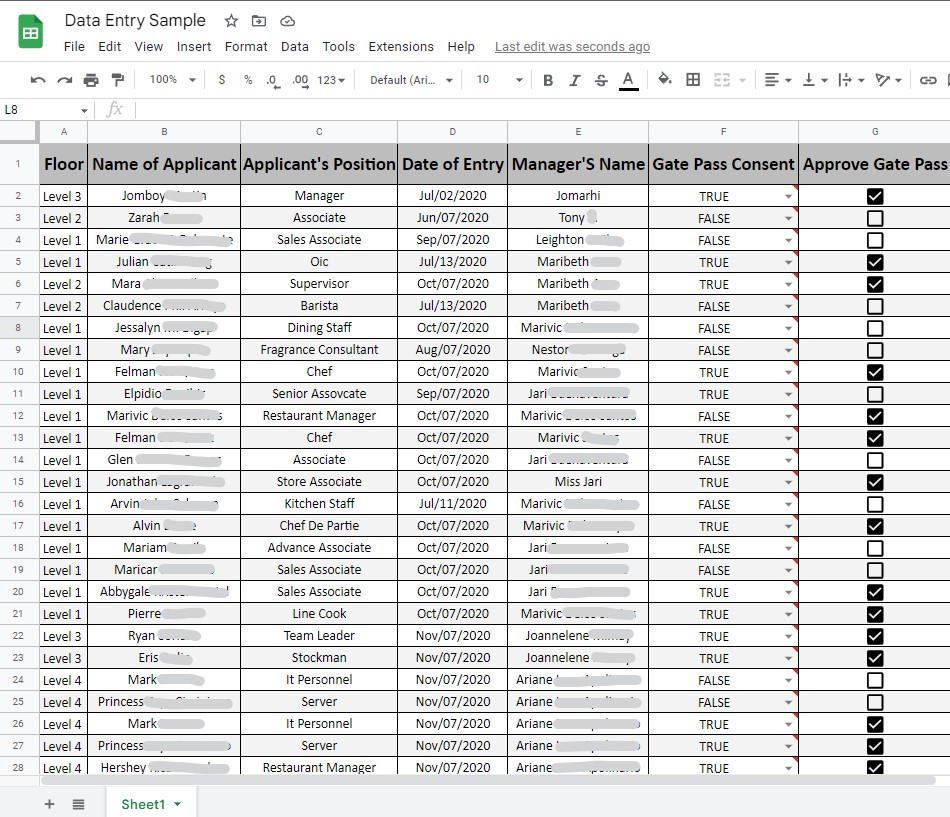The image size is (950, 817).
Task: Apply currency format with dollar icon
Action: pos(222,79)
